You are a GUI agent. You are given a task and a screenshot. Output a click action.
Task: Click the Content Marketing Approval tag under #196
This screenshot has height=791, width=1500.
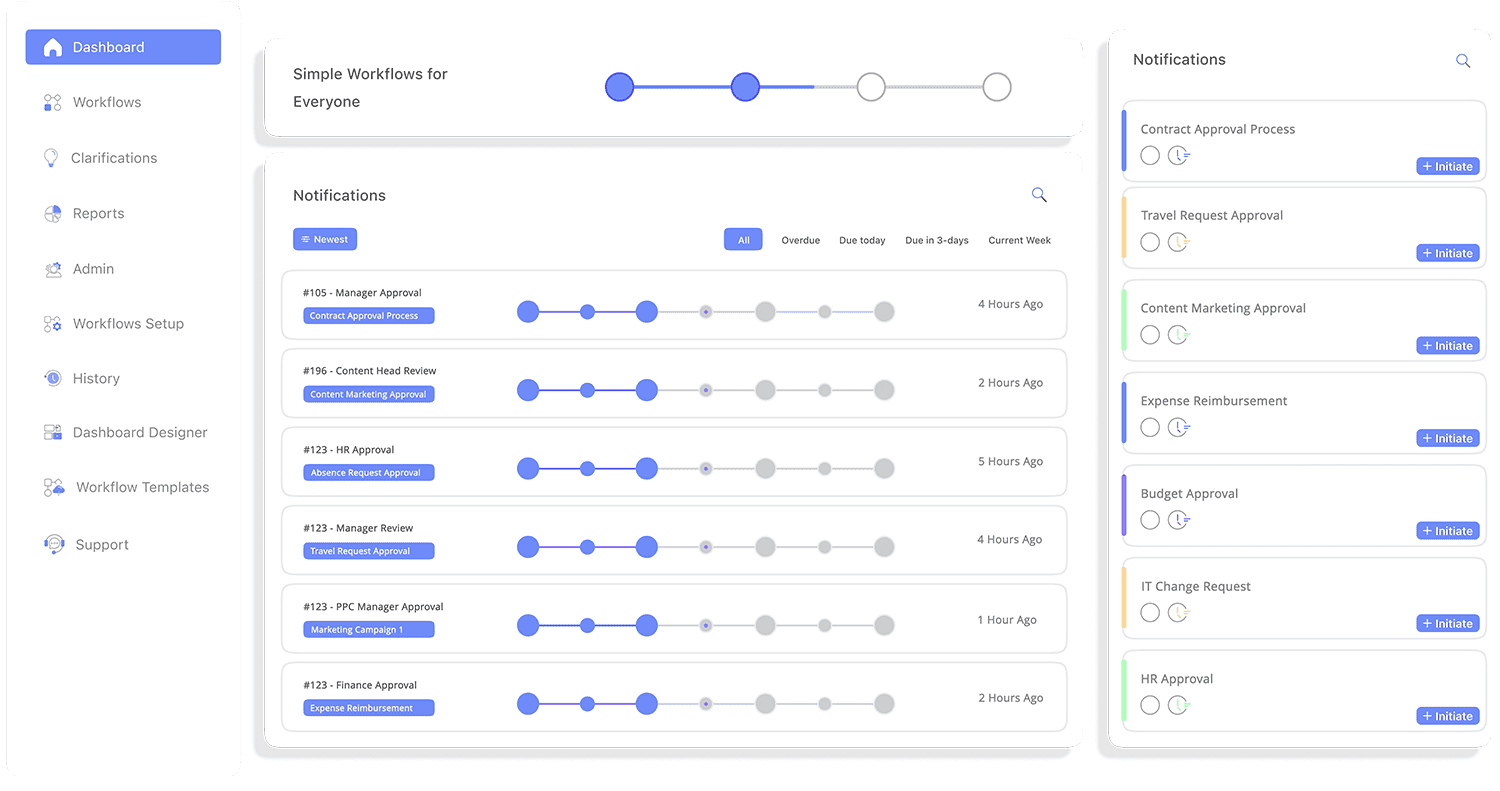click(369, 394)
